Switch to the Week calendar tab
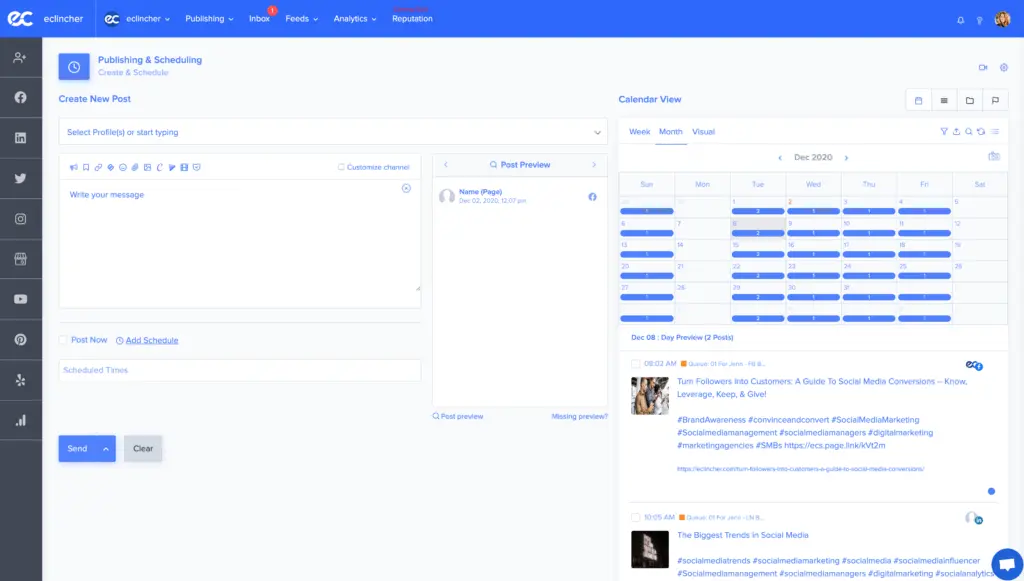 [x=638, y=131]
